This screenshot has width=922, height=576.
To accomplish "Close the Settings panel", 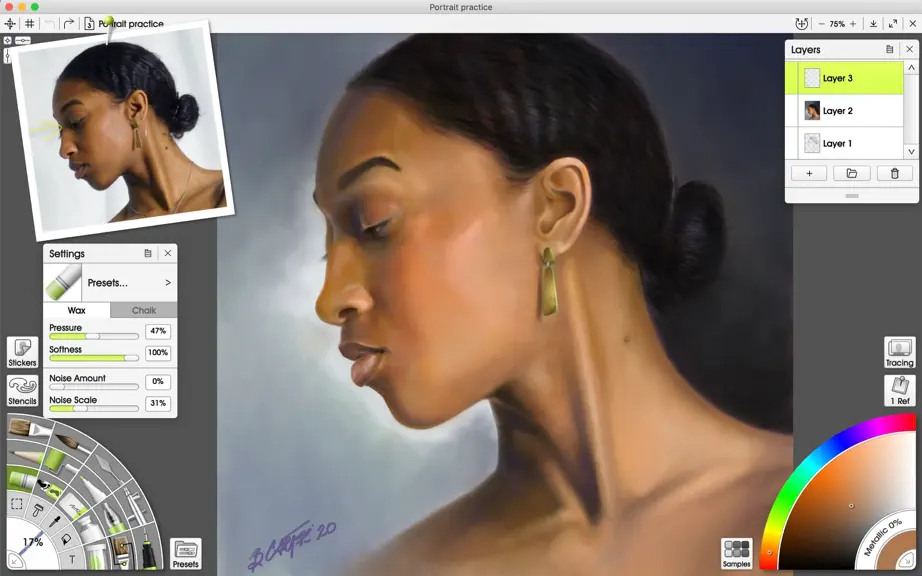I will 168,253.
